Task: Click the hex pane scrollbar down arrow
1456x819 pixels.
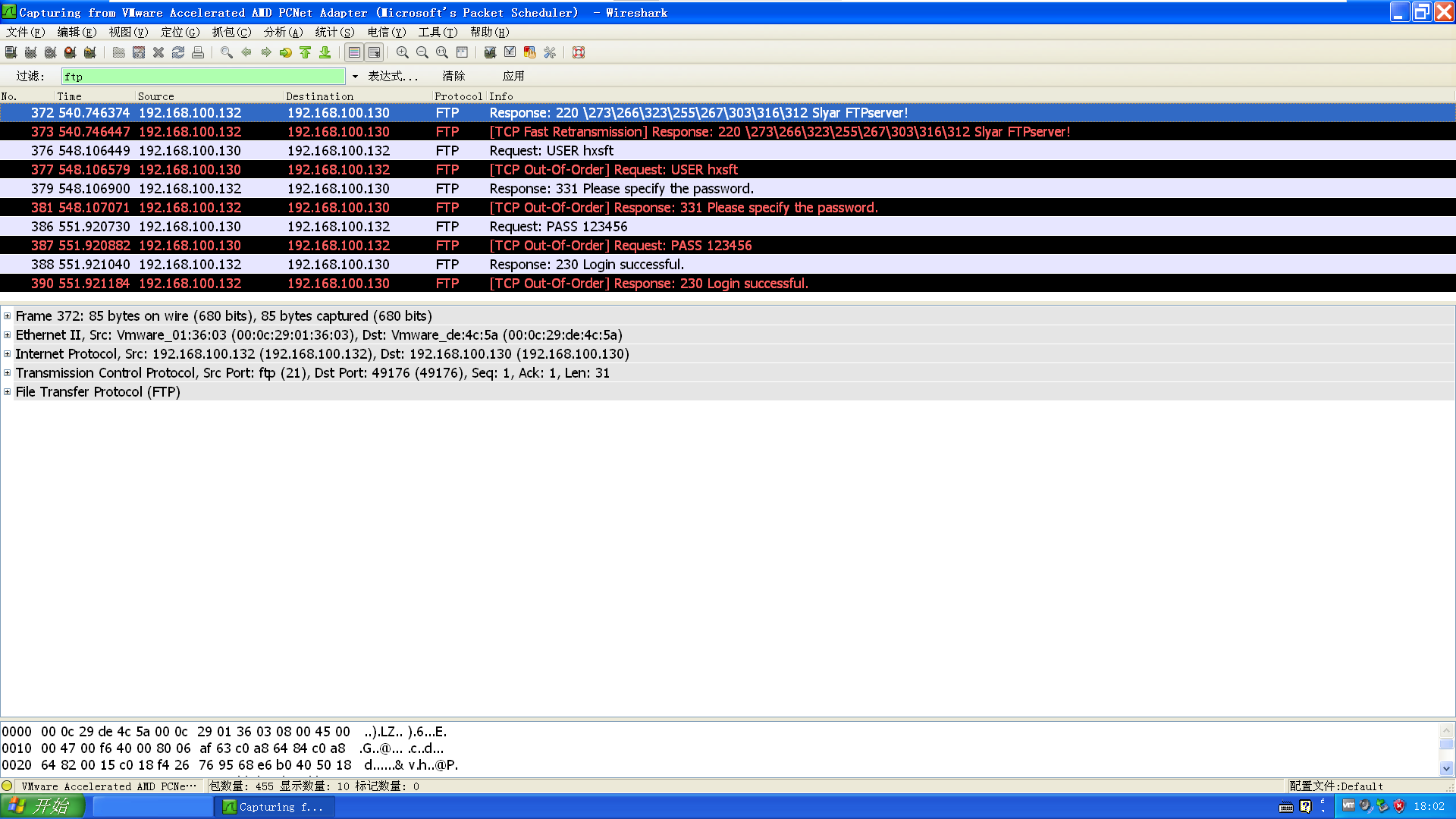Action: click(1446, 768)
